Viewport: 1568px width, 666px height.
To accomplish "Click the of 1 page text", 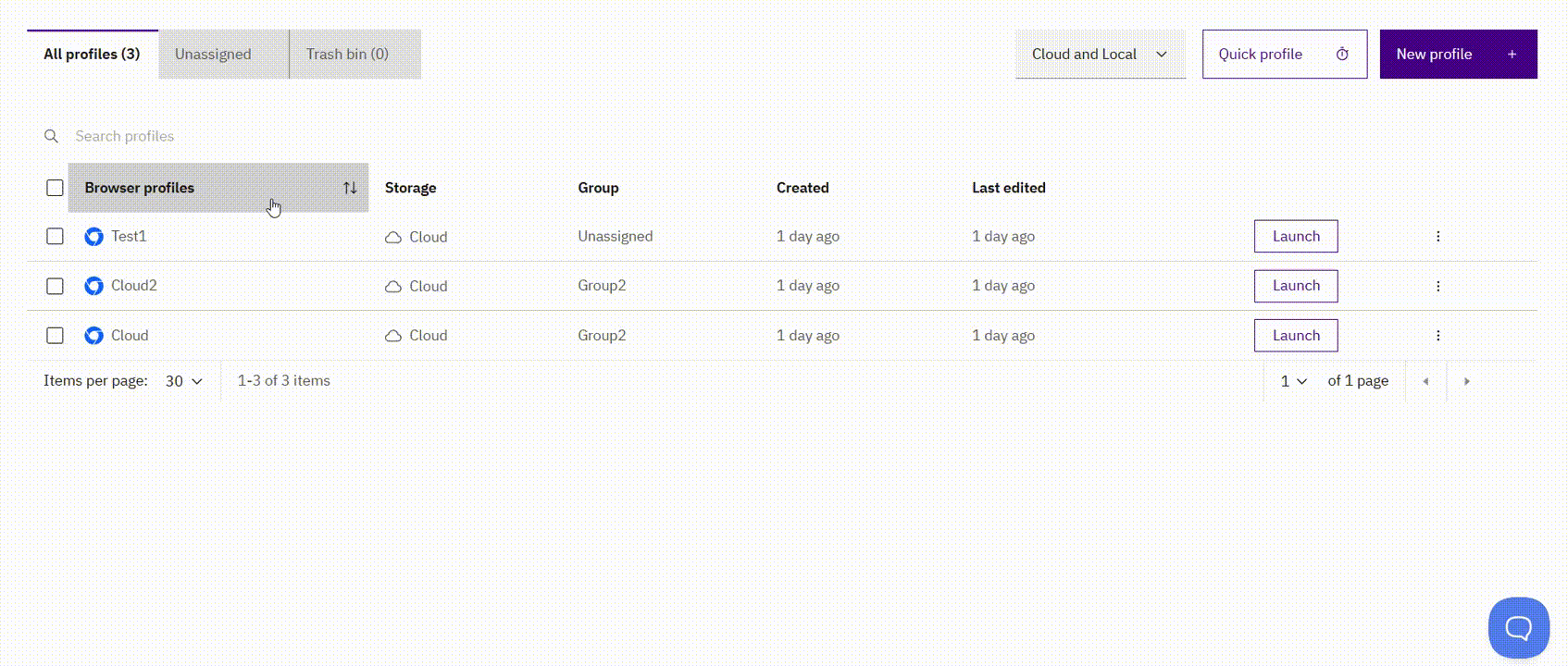I will click(1358, 381).
